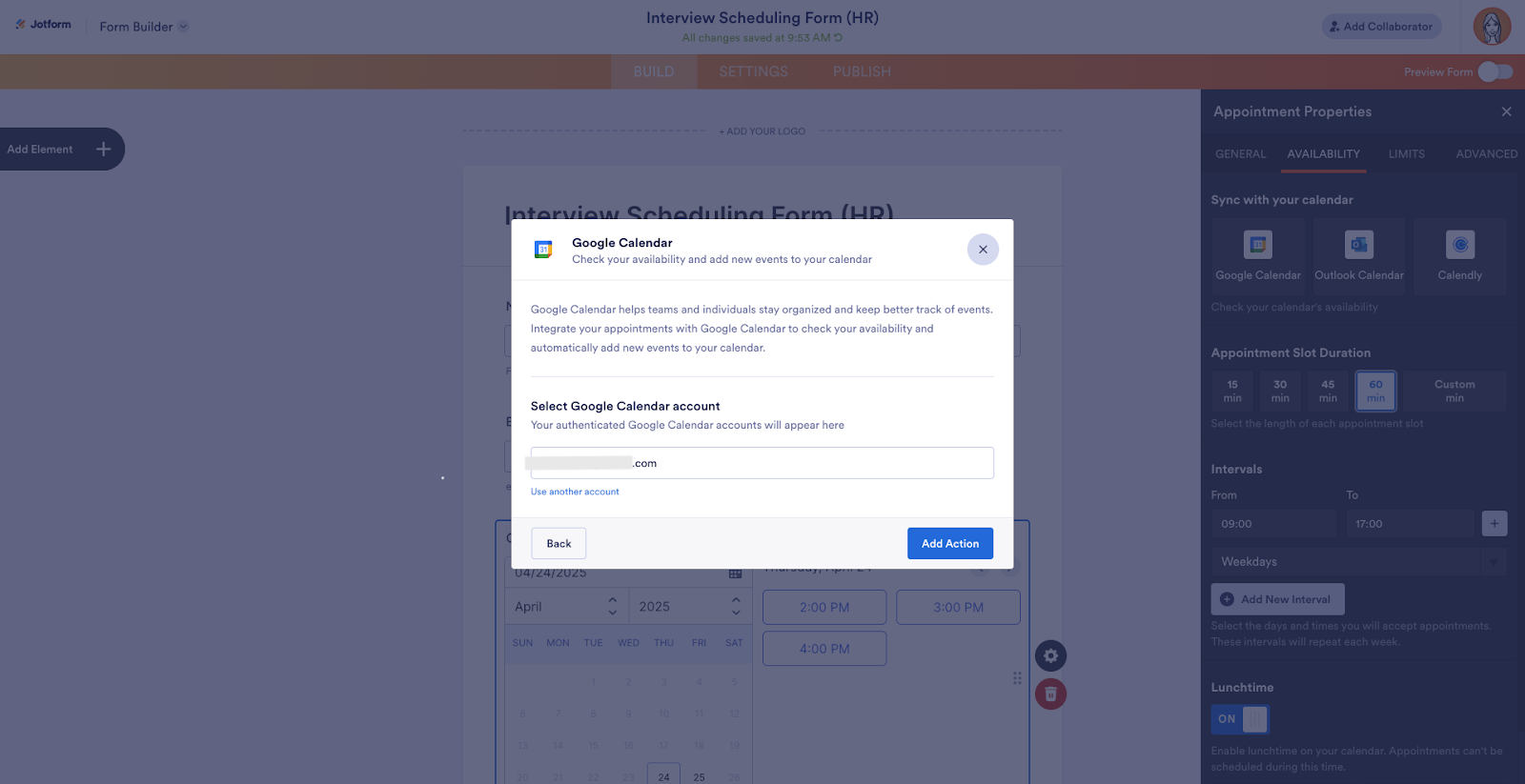Open the 2025 year selector
1525x784 pixels.
[x=690, y=607]
